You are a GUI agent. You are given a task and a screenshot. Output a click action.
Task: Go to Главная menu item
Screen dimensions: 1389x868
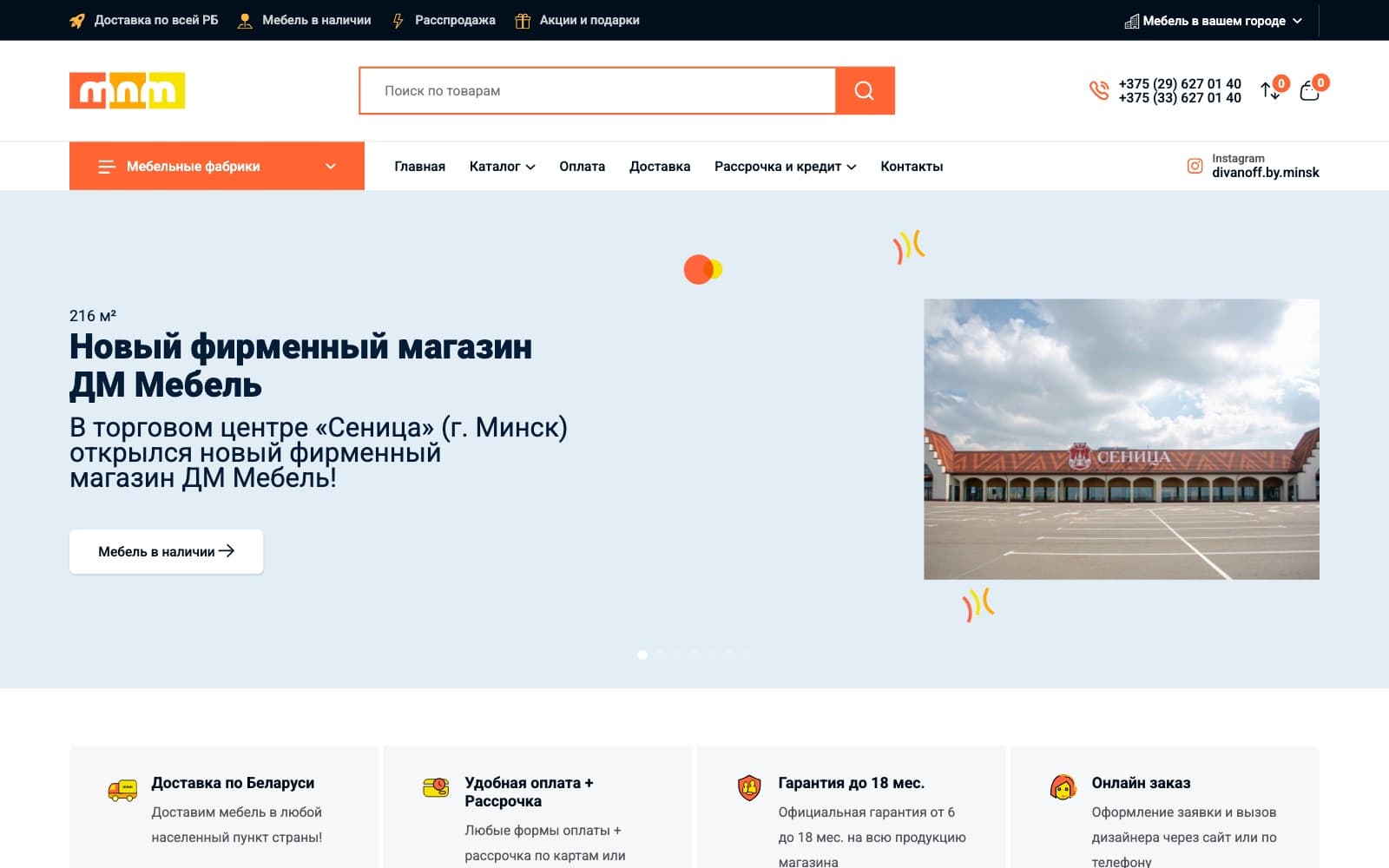(x=420, y=167)
